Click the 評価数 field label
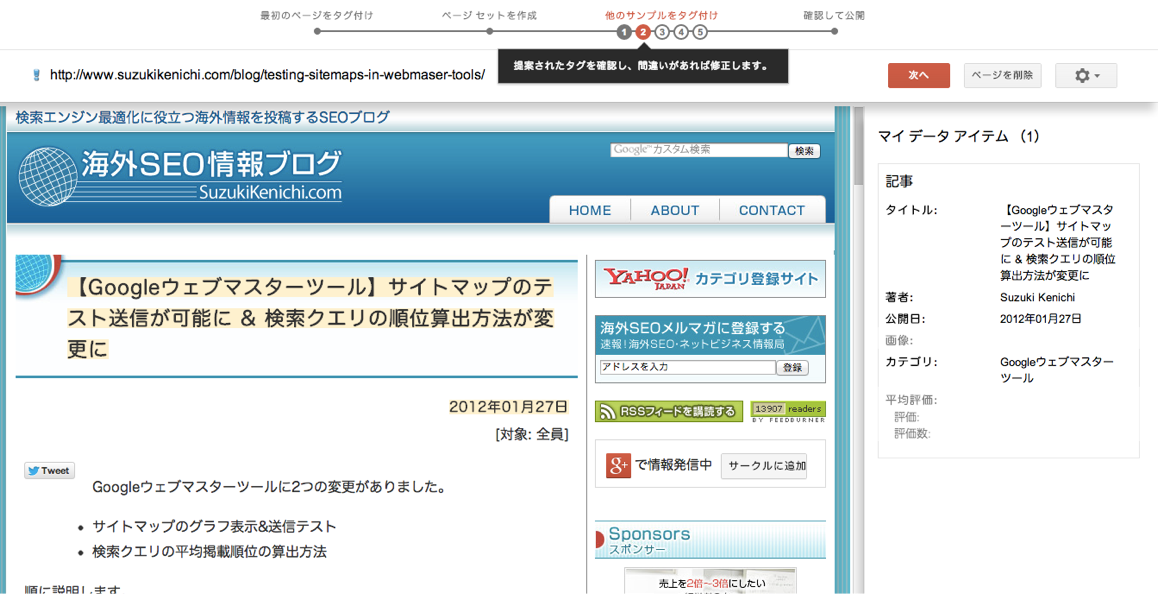 tap(912, 433)
